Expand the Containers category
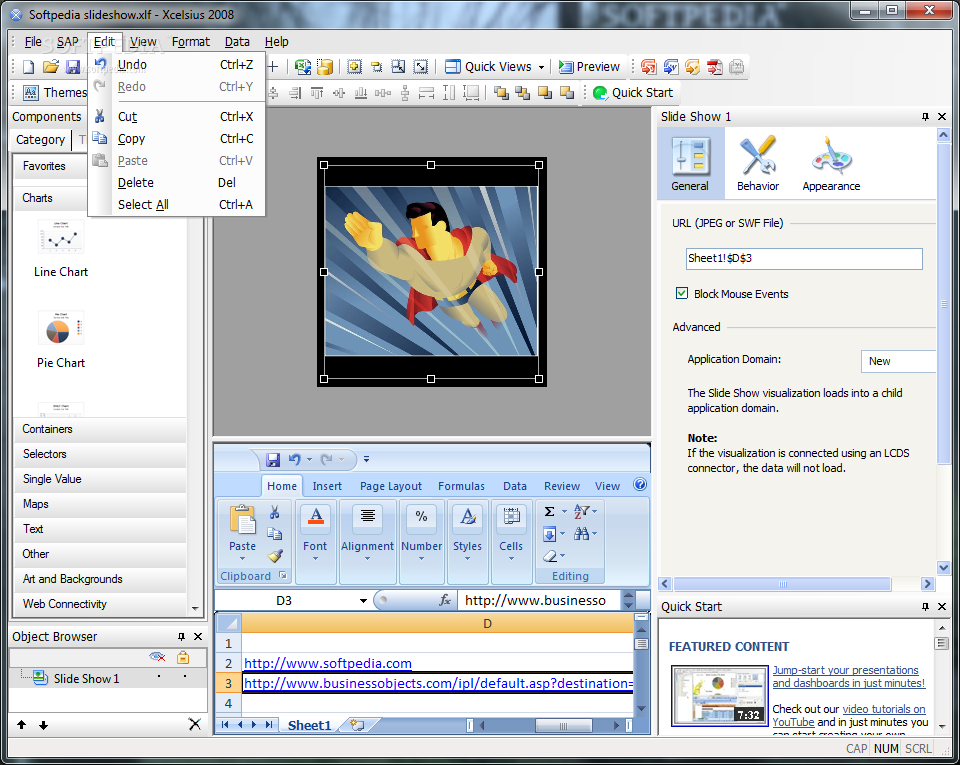Screen dimensions: 960x765 [100, 429]
